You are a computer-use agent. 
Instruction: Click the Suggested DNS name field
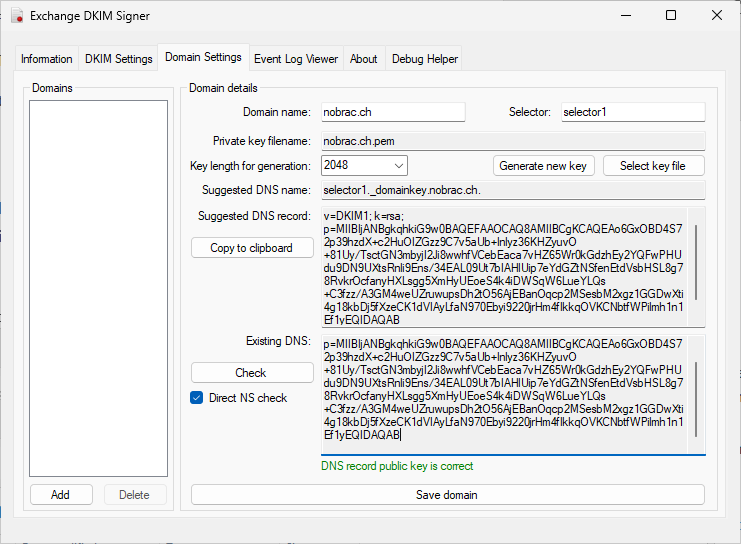(x=513, y=190)
